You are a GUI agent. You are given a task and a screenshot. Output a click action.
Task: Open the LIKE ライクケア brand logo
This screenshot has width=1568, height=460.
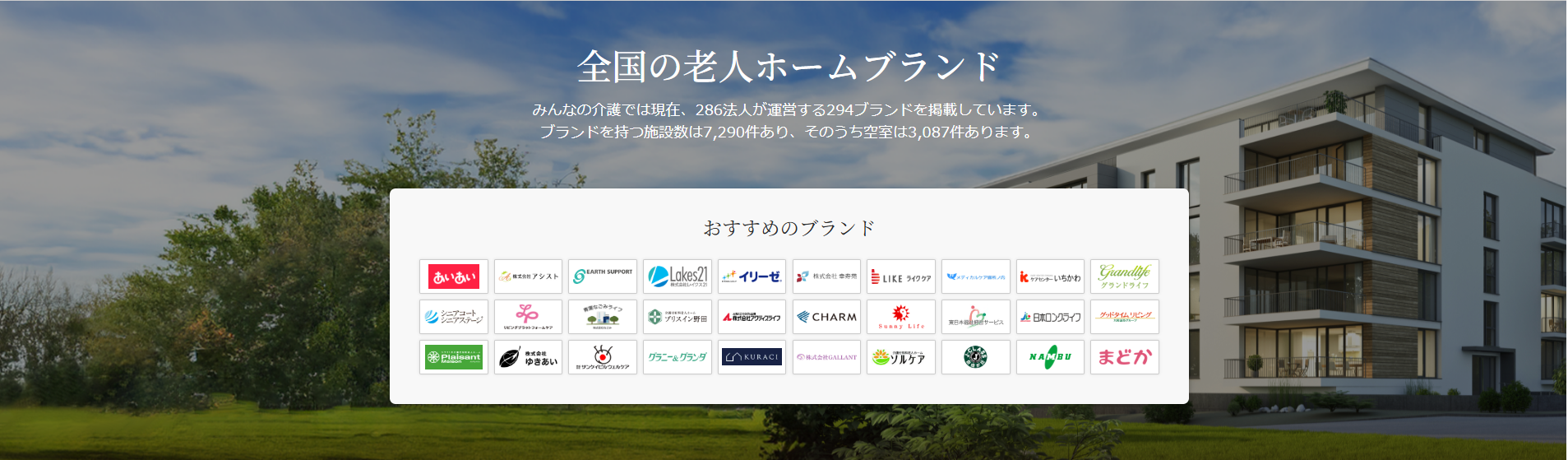pos(901,276)
